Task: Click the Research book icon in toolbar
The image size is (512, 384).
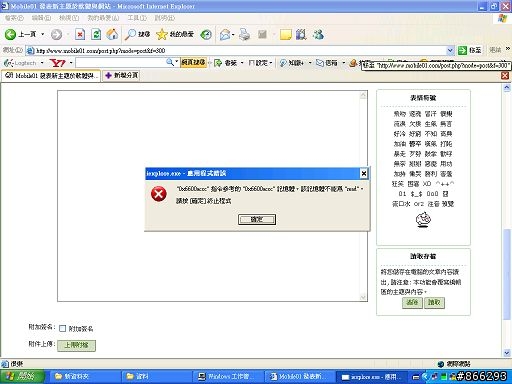Action: point(301,34)
